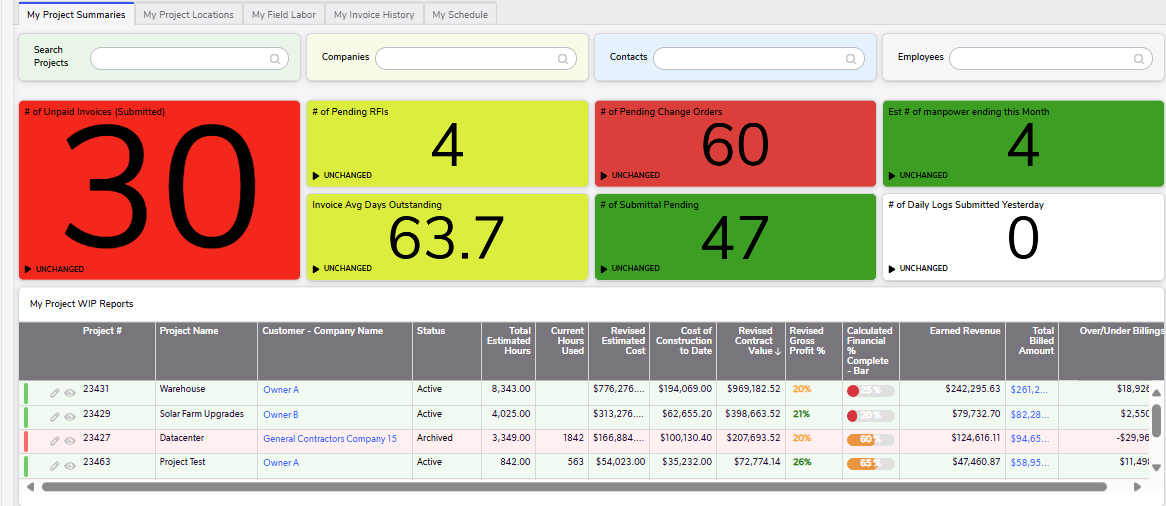Click the sort arrow on Revised Contract Value
This screenshot has width=1166, height=506.
pos(778,352)
